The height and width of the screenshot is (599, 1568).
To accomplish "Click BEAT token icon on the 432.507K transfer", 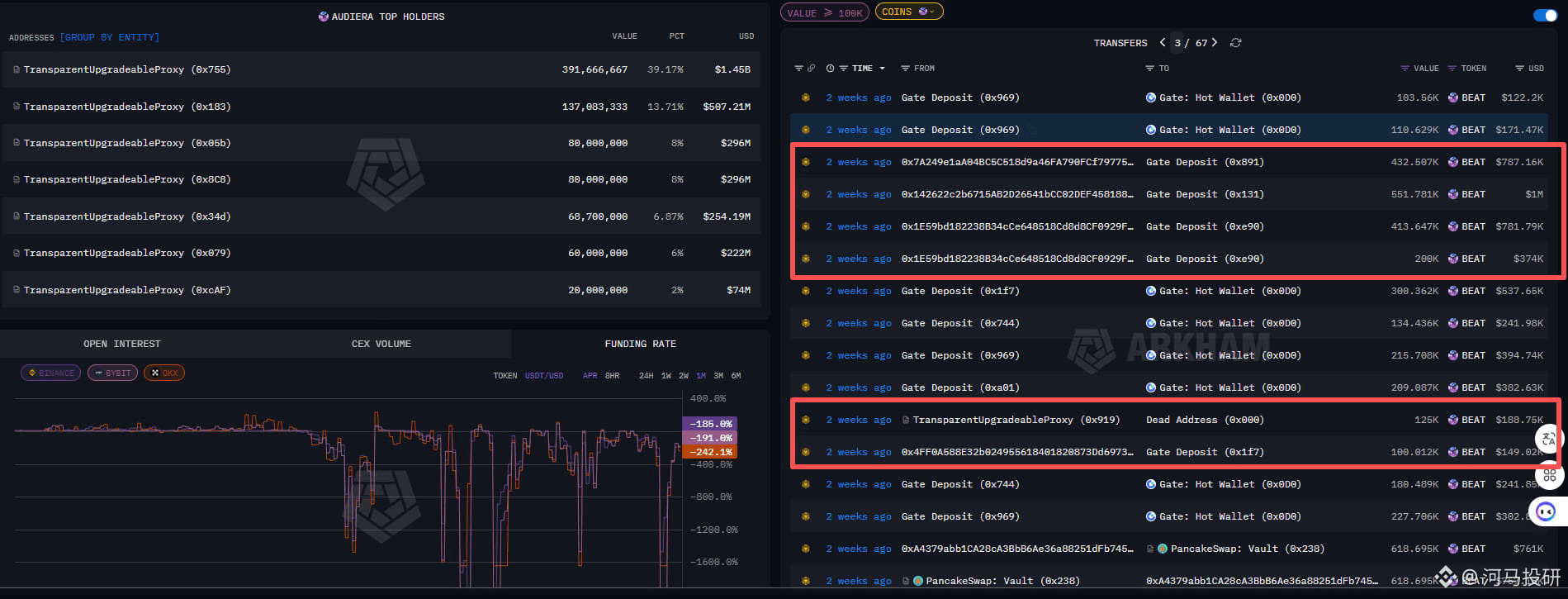I will (1453, 162).
